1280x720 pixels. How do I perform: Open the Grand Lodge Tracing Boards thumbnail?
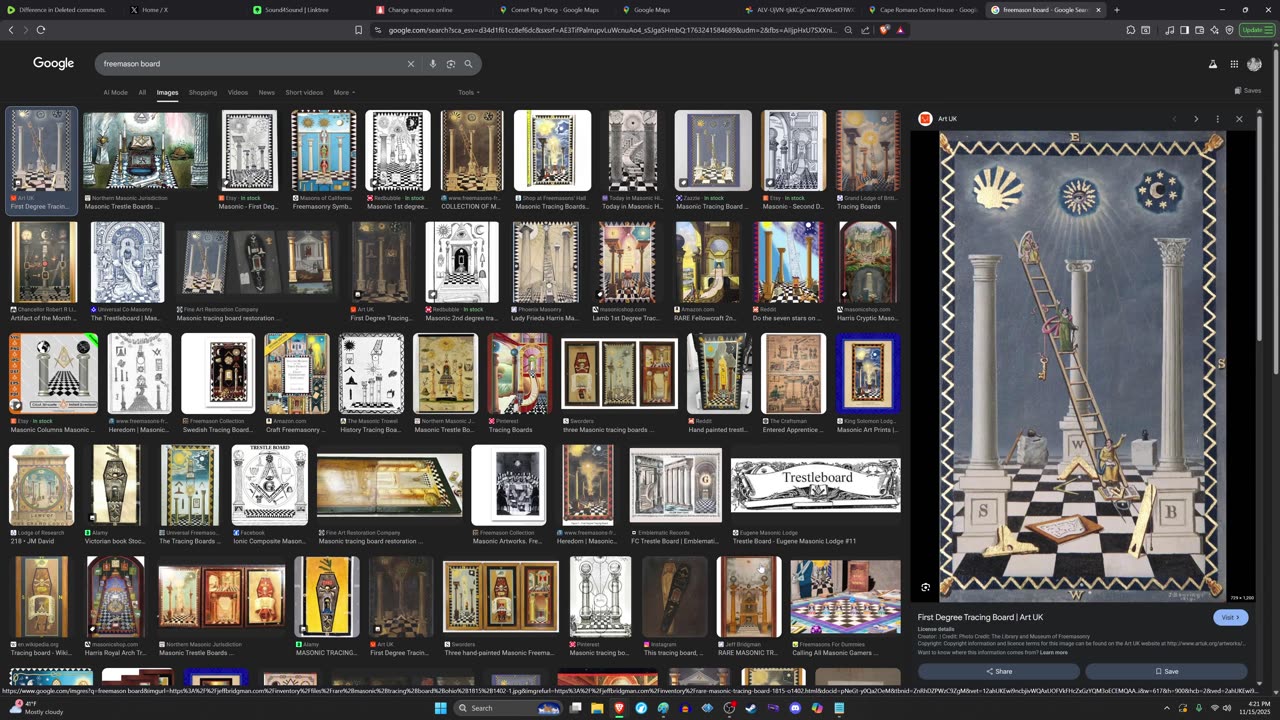click(868, 151)
